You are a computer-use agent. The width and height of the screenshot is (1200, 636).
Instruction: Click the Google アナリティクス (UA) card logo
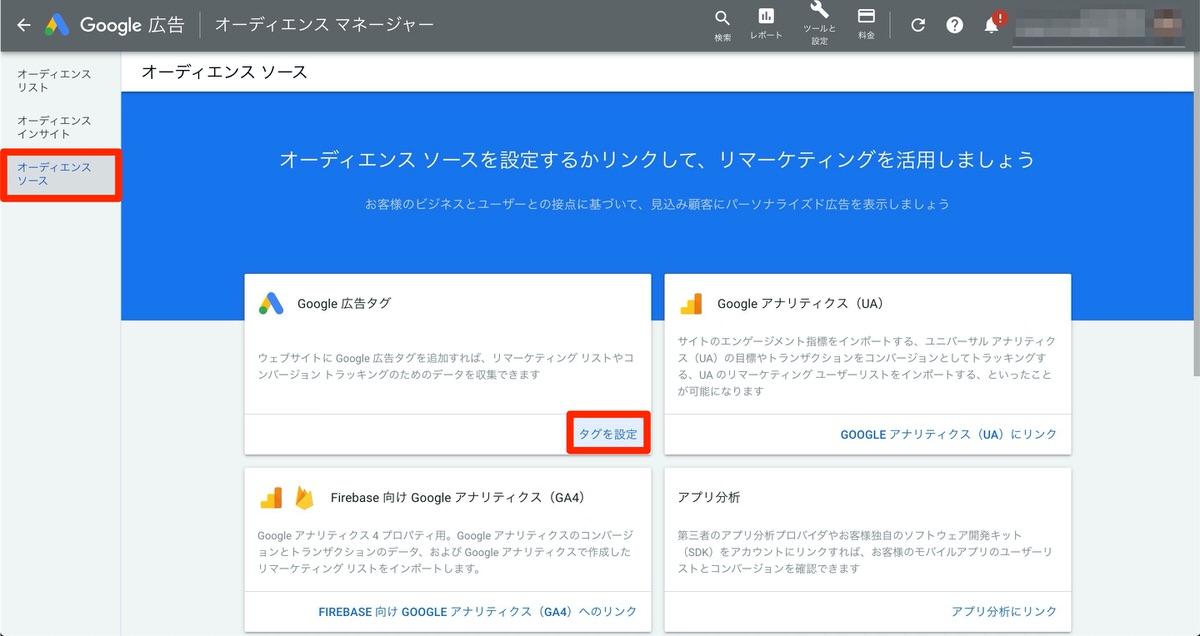pyautogui.click(x=692, y=304)
